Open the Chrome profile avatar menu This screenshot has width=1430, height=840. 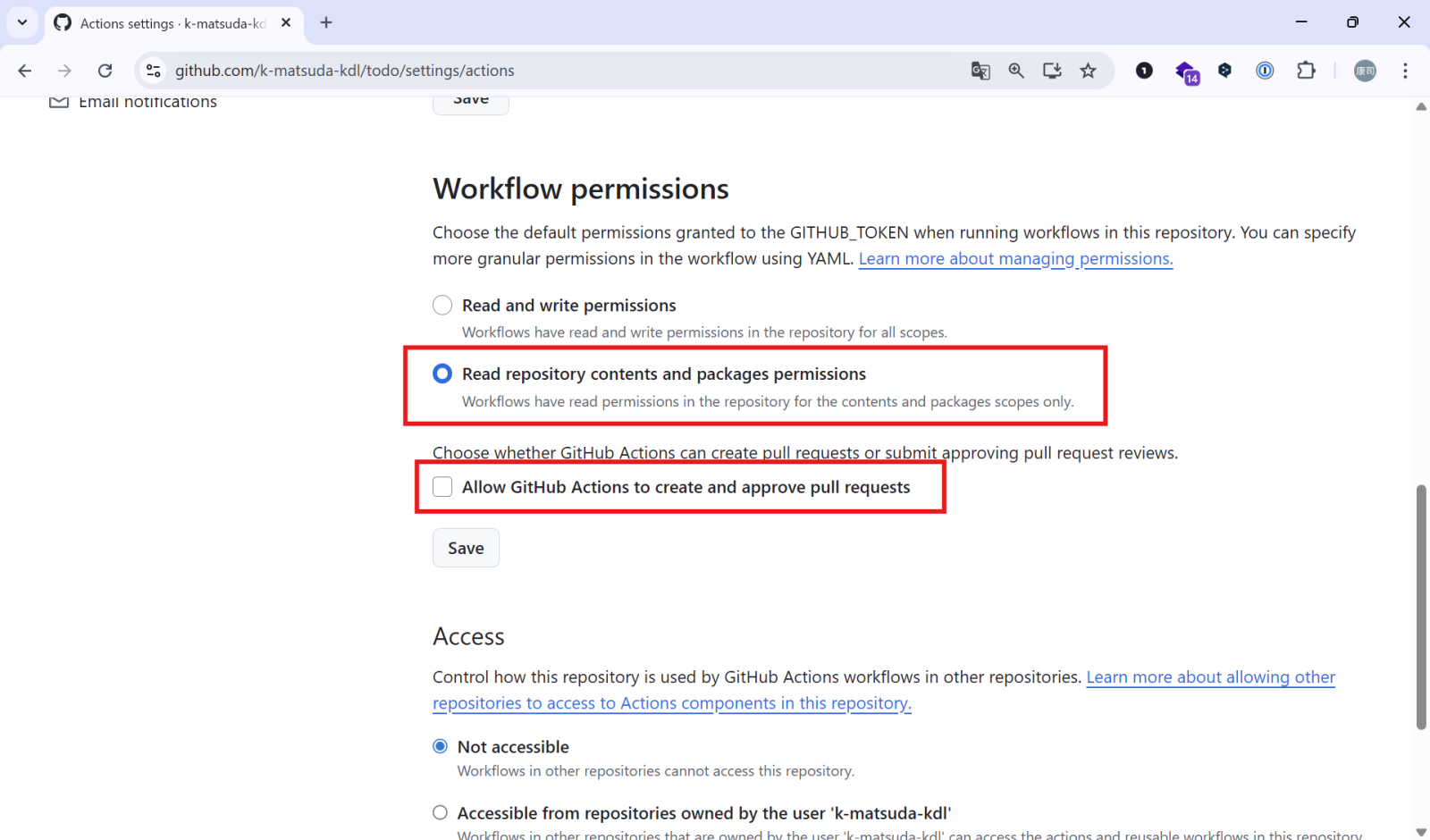click(x=1365, y=71)
